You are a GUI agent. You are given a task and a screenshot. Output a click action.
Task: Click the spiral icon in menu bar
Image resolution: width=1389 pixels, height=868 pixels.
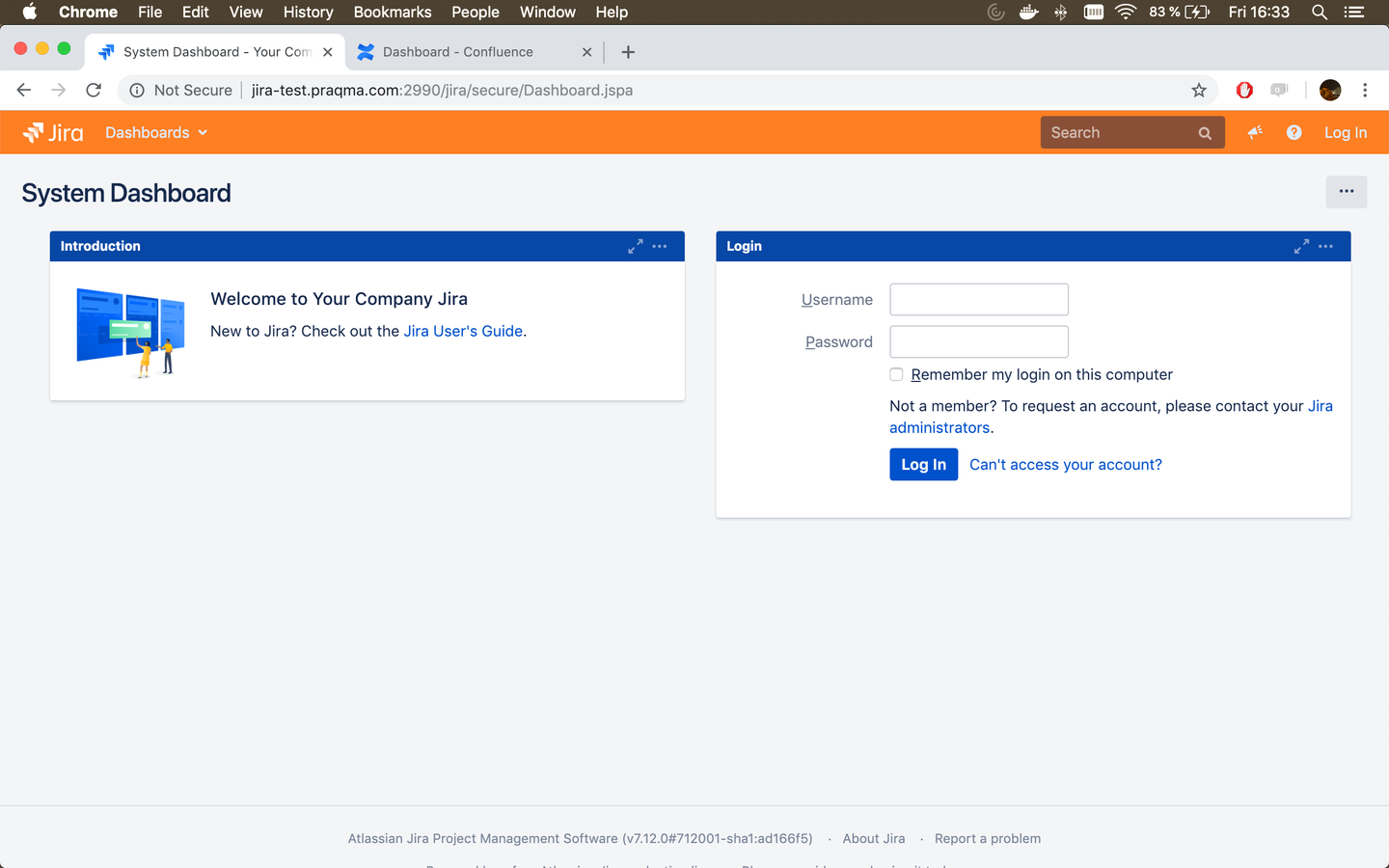(996, 12)
